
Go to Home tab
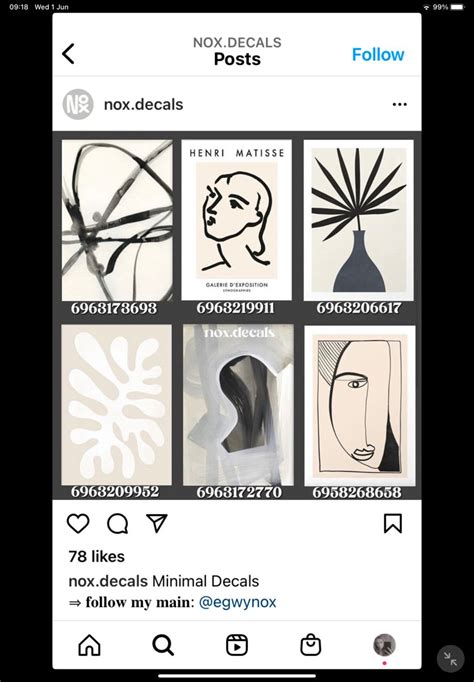tap(90, 645)
